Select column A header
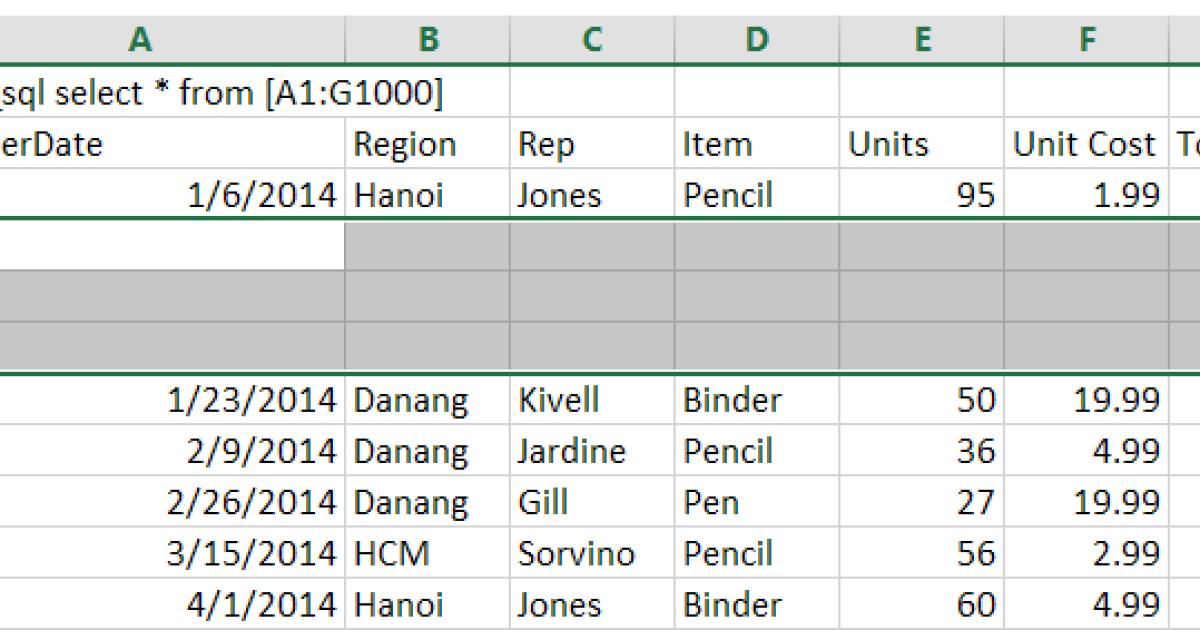 coord(140,40)
